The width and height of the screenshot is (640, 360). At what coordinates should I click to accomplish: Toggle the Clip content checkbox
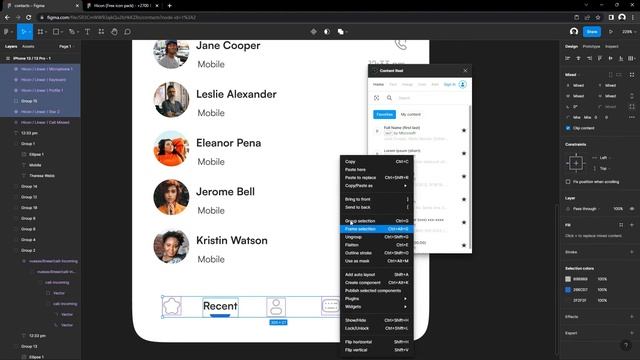pos(568,128)
